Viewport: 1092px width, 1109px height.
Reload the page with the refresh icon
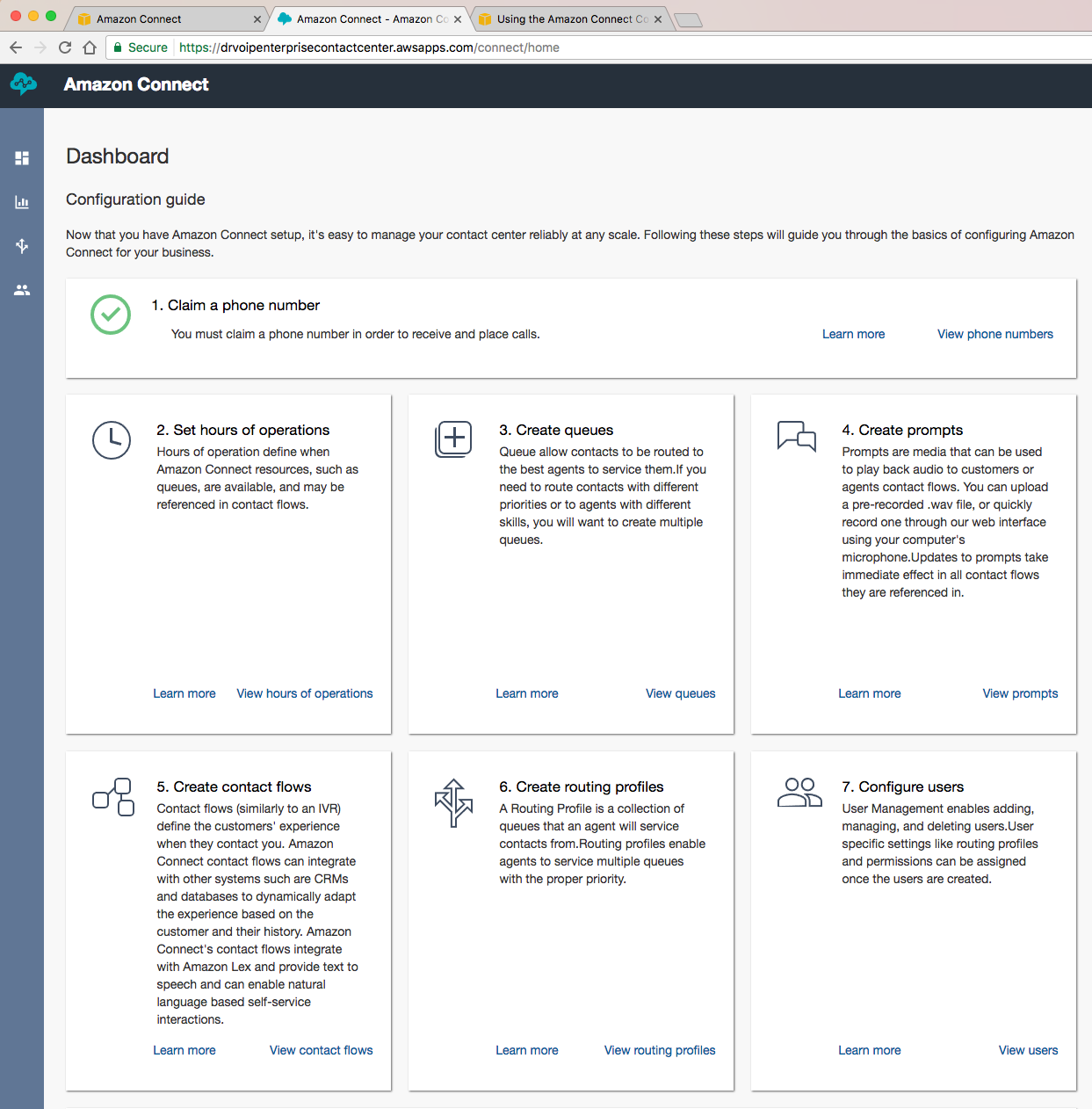click(x=65, y=47)
